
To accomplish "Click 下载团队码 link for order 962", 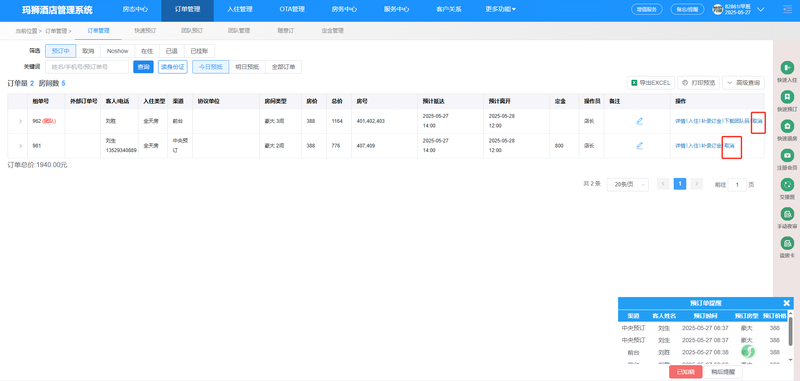I will click(x=737, y=121).
